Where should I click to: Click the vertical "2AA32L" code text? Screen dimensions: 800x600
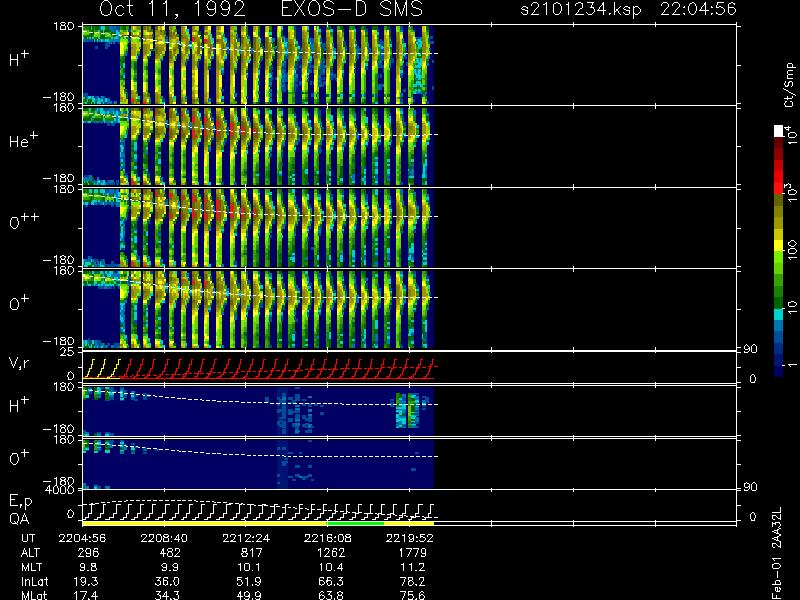pyautogui.click(x=777, y=529)
